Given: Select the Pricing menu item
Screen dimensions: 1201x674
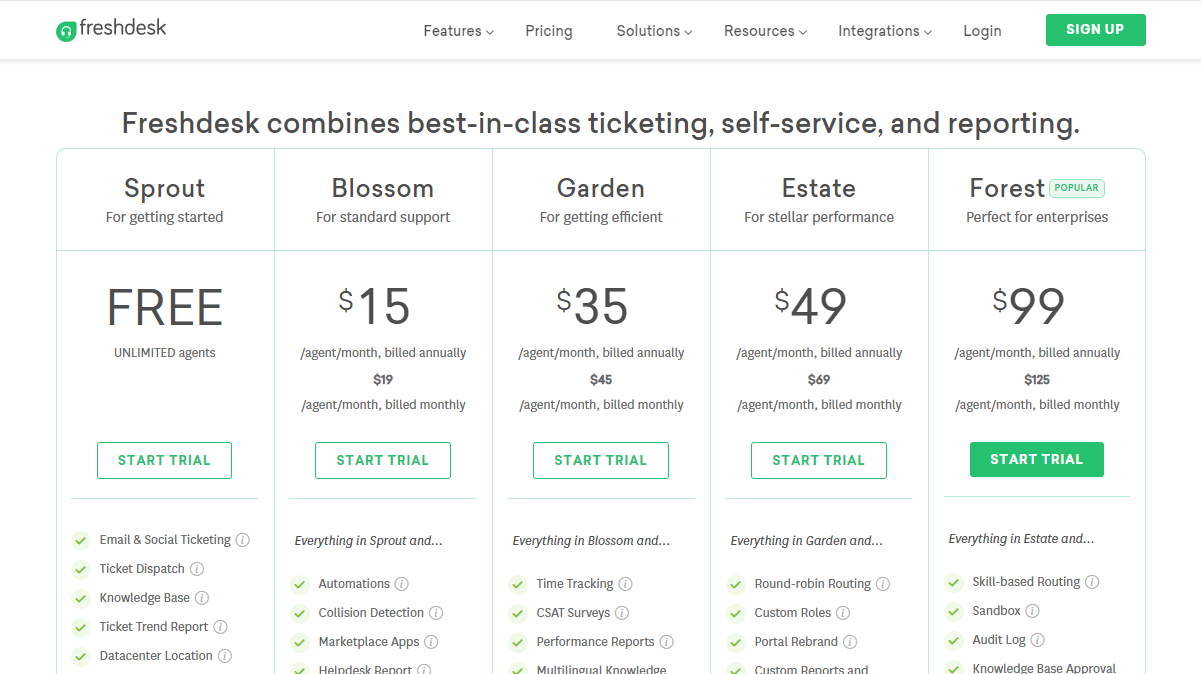Looking at the screenshot, I should 548,30.
